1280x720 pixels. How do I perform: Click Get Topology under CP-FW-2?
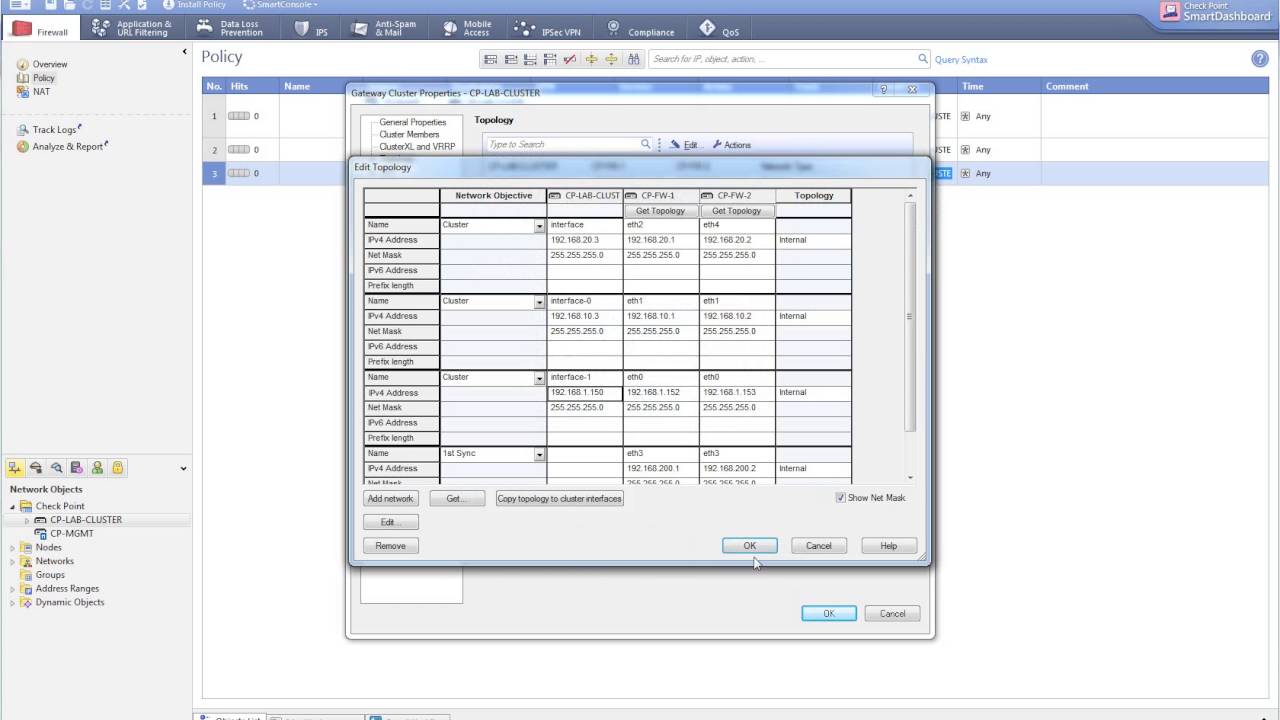click(x=737, y=211)
